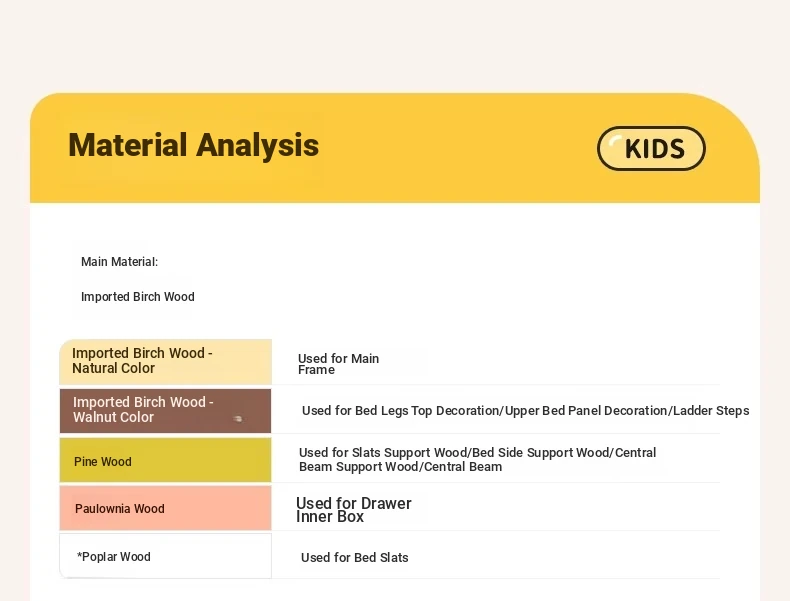This screenshot has width=790, height=601.
Task: Click the Central Beam text line
Action: pos(400,467)
